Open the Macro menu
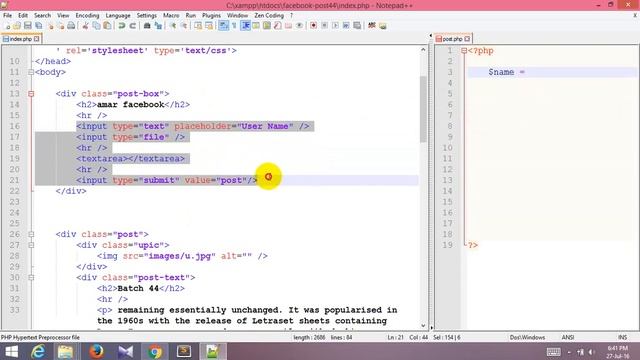This screenshot has width=640, height=360. click(171, 15)
